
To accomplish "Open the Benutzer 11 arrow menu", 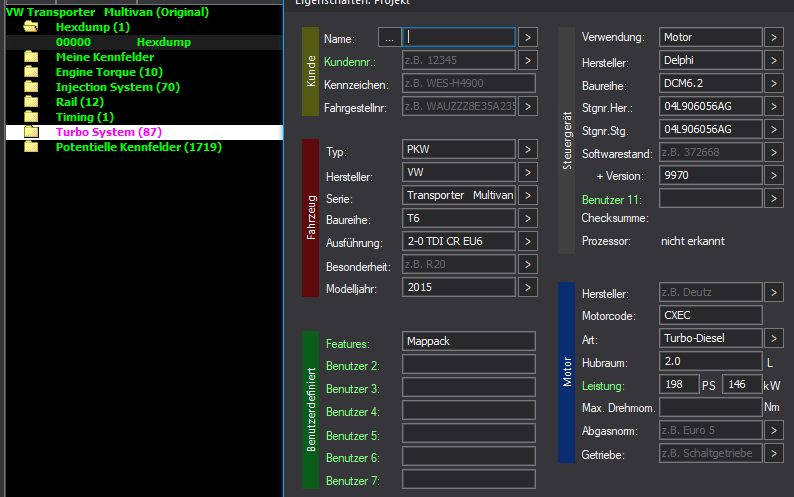I will [774, 199].
